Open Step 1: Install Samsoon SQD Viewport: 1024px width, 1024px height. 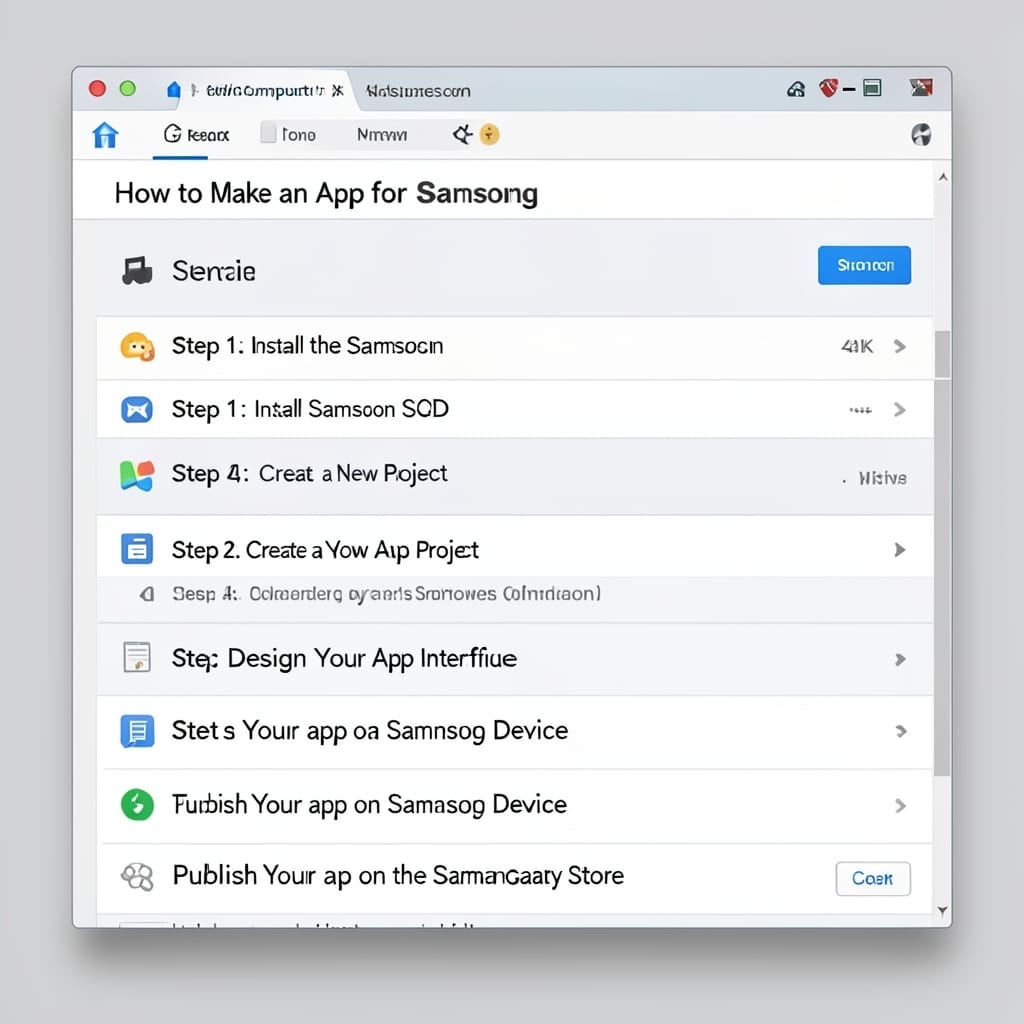coord(515,409)
